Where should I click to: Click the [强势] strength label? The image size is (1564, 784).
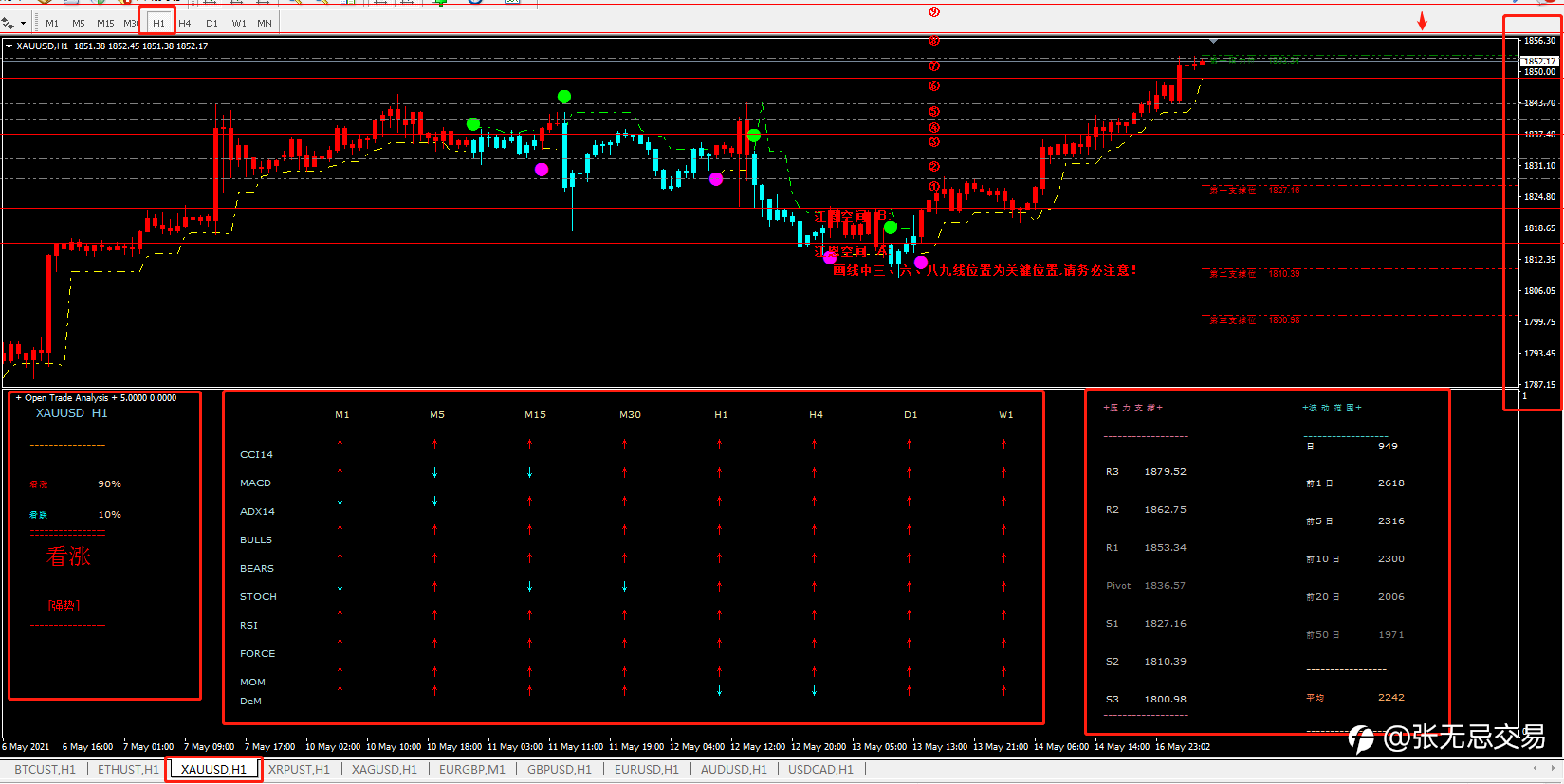(64, 606)
